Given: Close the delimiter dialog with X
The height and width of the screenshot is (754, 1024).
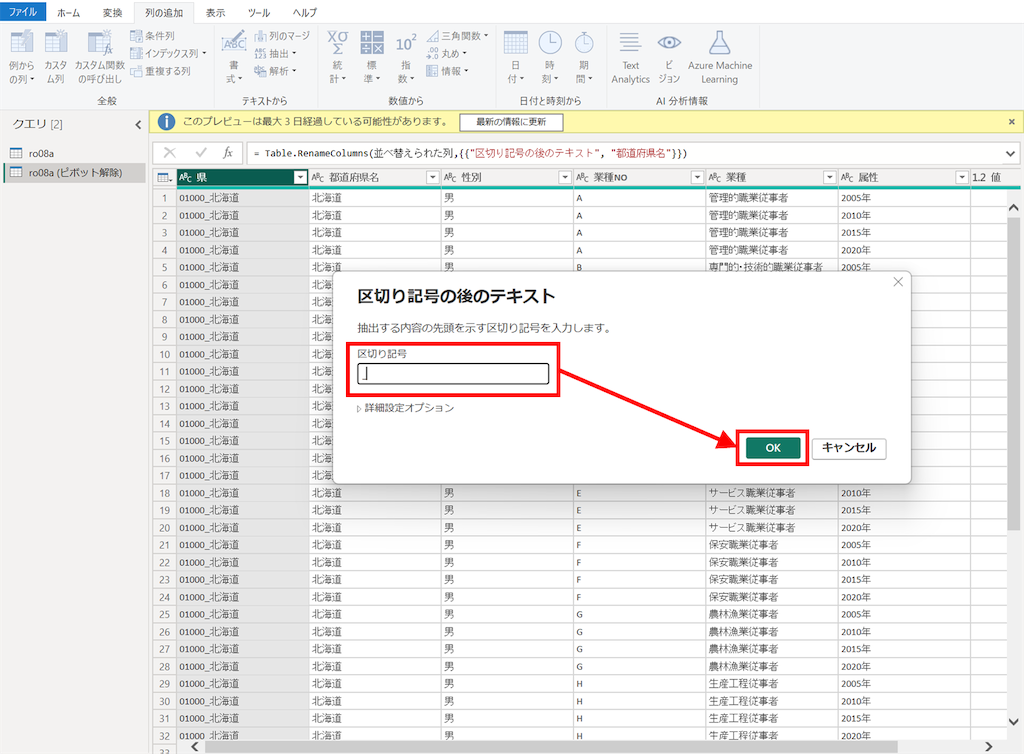Looking at the screenshot, I should (898, 282).
